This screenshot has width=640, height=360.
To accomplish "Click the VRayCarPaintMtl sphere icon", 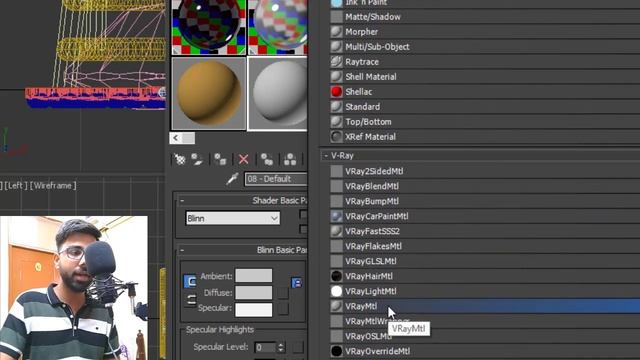I will point(336,216).
